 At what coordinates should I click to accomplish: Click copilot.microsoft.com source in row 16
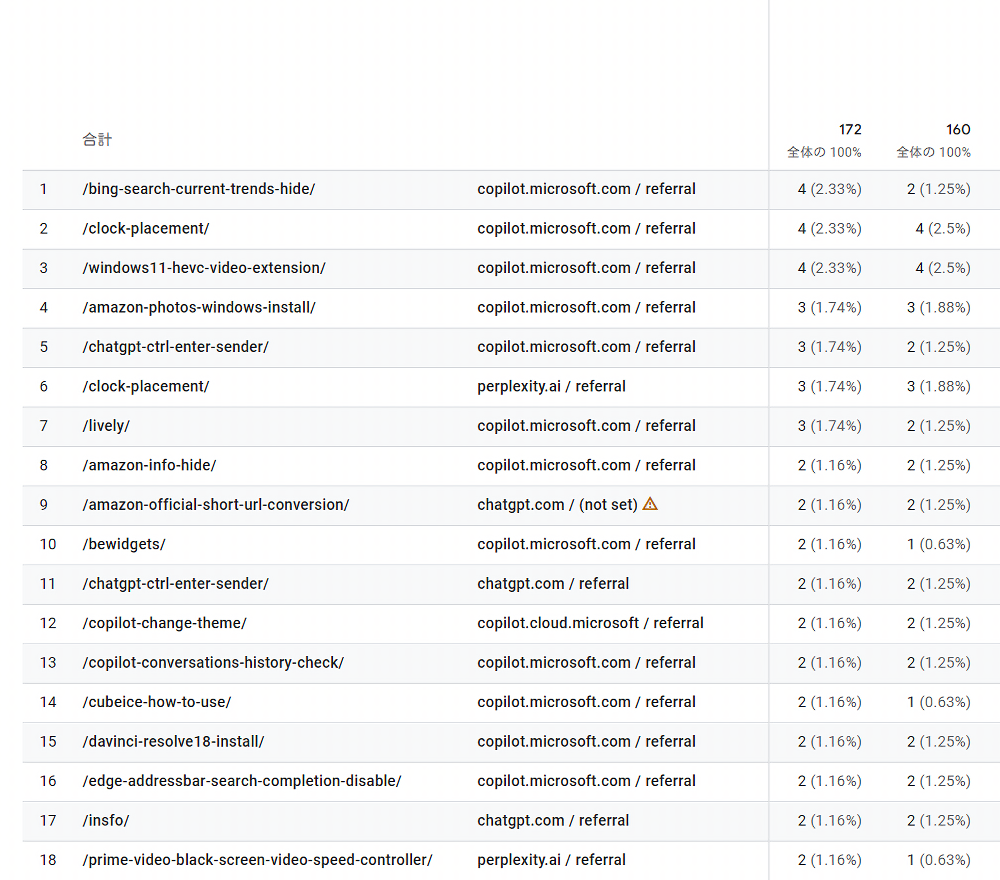pyautogui.click(x=587, y=781)
